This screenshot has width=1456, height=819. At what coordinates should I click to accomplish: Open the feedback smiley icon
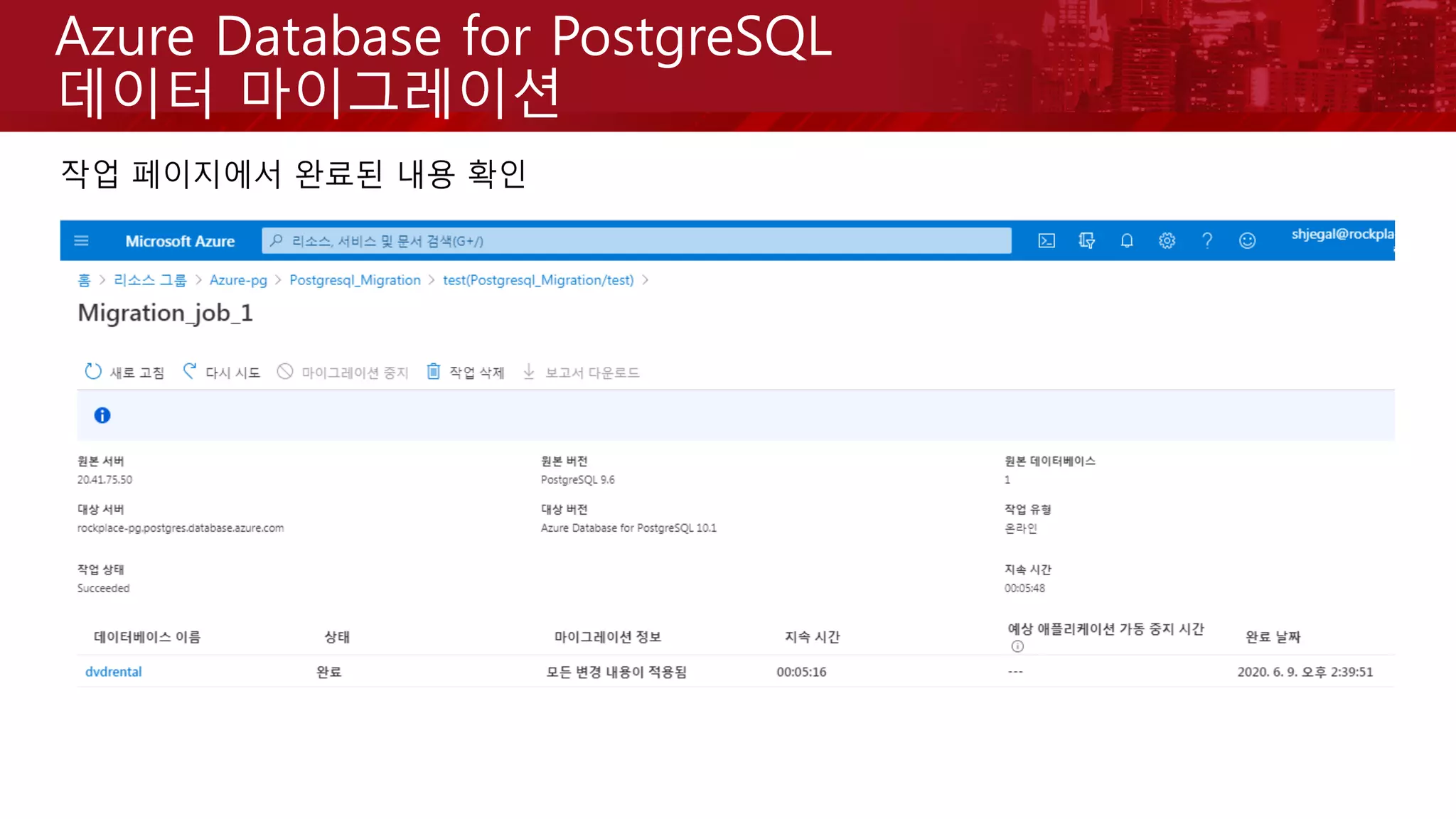(x=1247, y=241)
